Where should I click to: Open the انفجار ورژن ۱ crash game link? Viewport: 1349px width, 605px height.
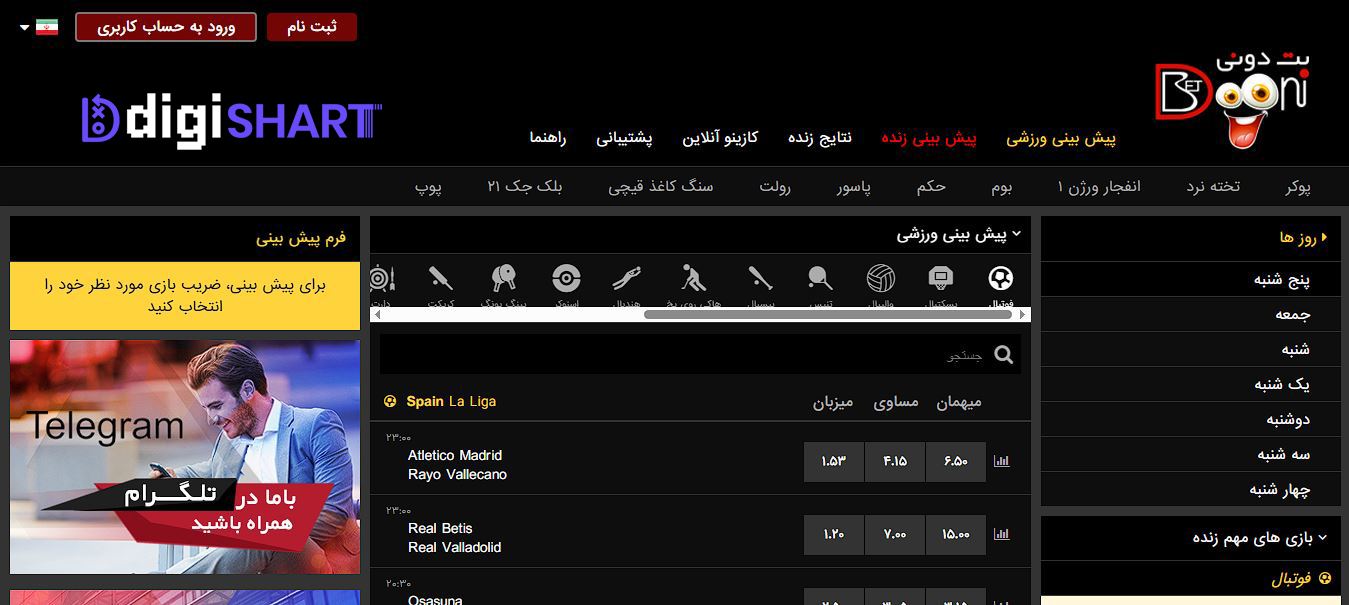click(1099, 187)
